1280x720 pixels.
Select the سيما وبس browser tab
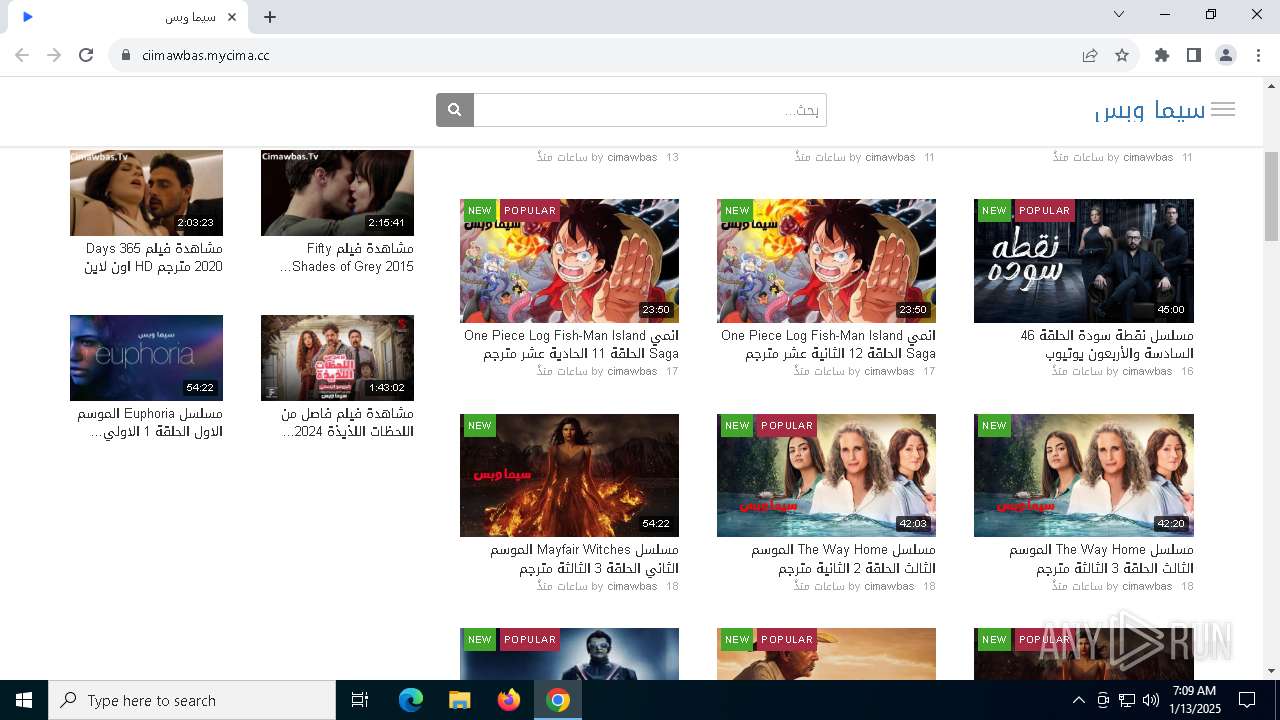(128, 17)
